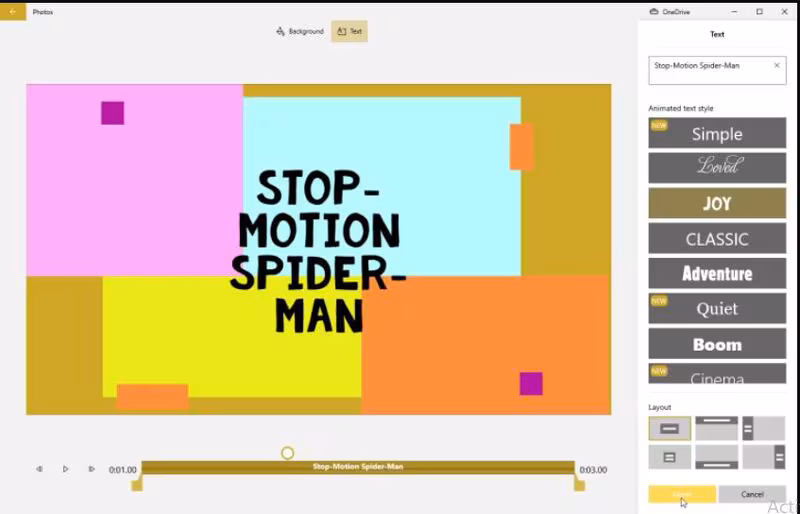This screenshot has height=514, width=800.
Task: Open the Background tool
Action: [299, 31]
